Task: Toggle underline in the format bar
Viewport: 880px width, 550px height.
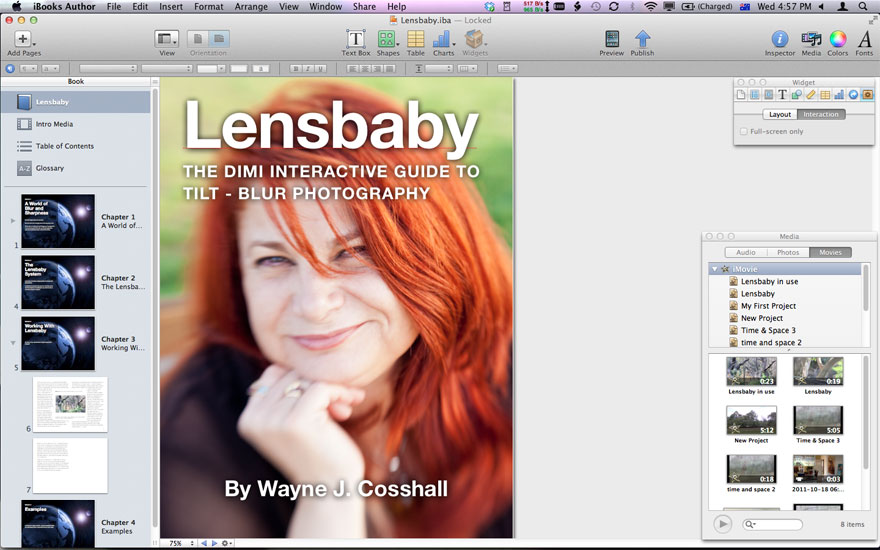Action: pyautogui.click(x=320, y=68)
